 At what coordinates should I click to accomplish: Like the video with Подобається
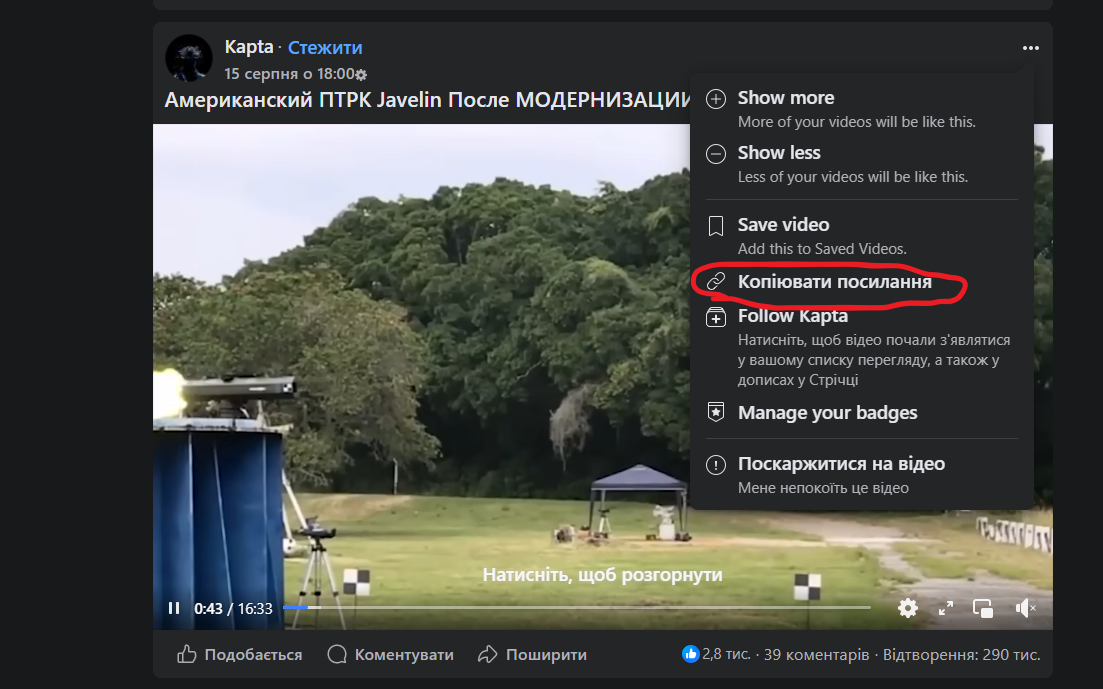(240, 655)
